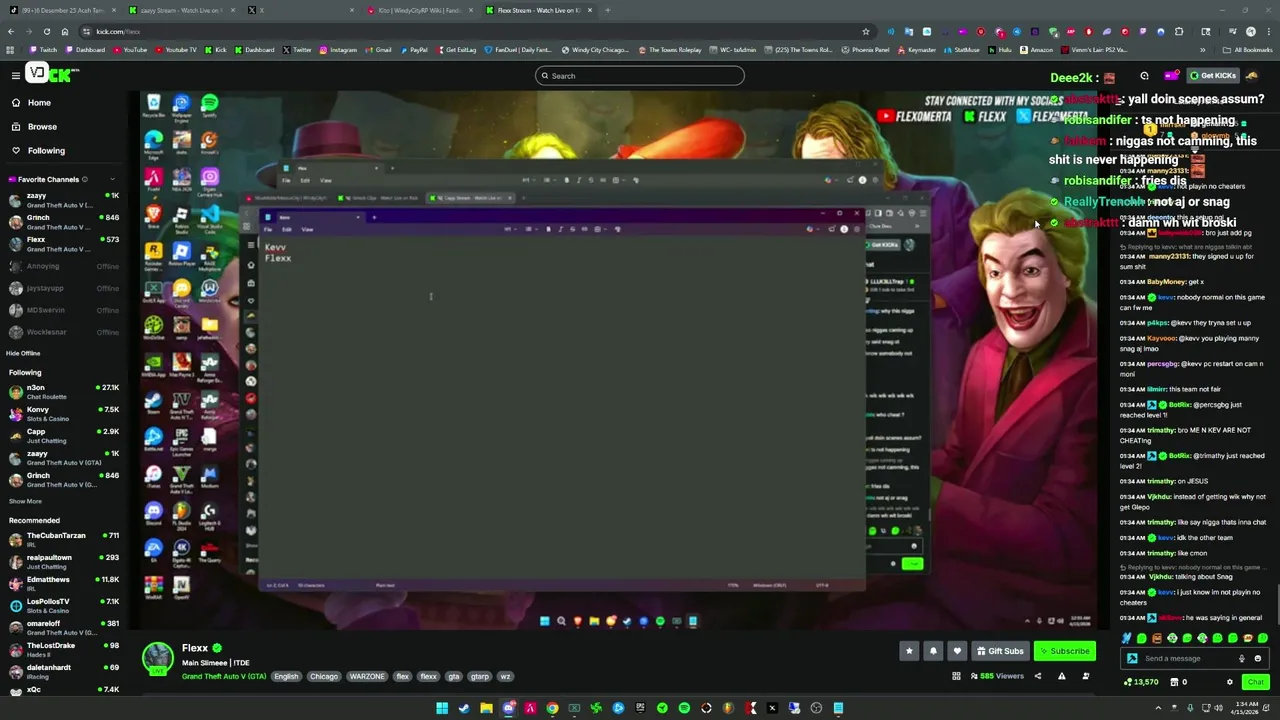The height and width of the screenshot is (720, 1280).
Task: Open the FanDuel bookmark
Action: [x=520, y=50]
